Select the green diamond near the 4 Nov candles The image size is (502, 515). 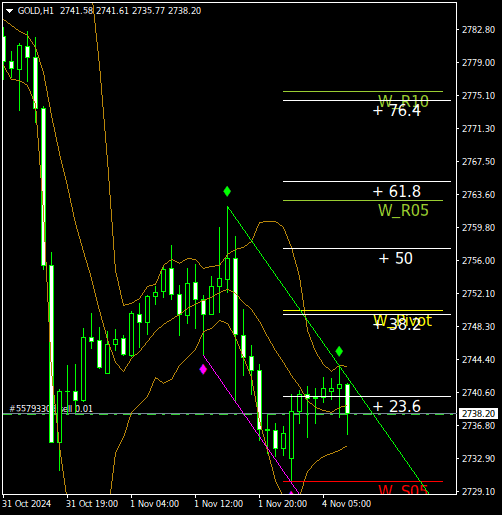click(339, 351)
